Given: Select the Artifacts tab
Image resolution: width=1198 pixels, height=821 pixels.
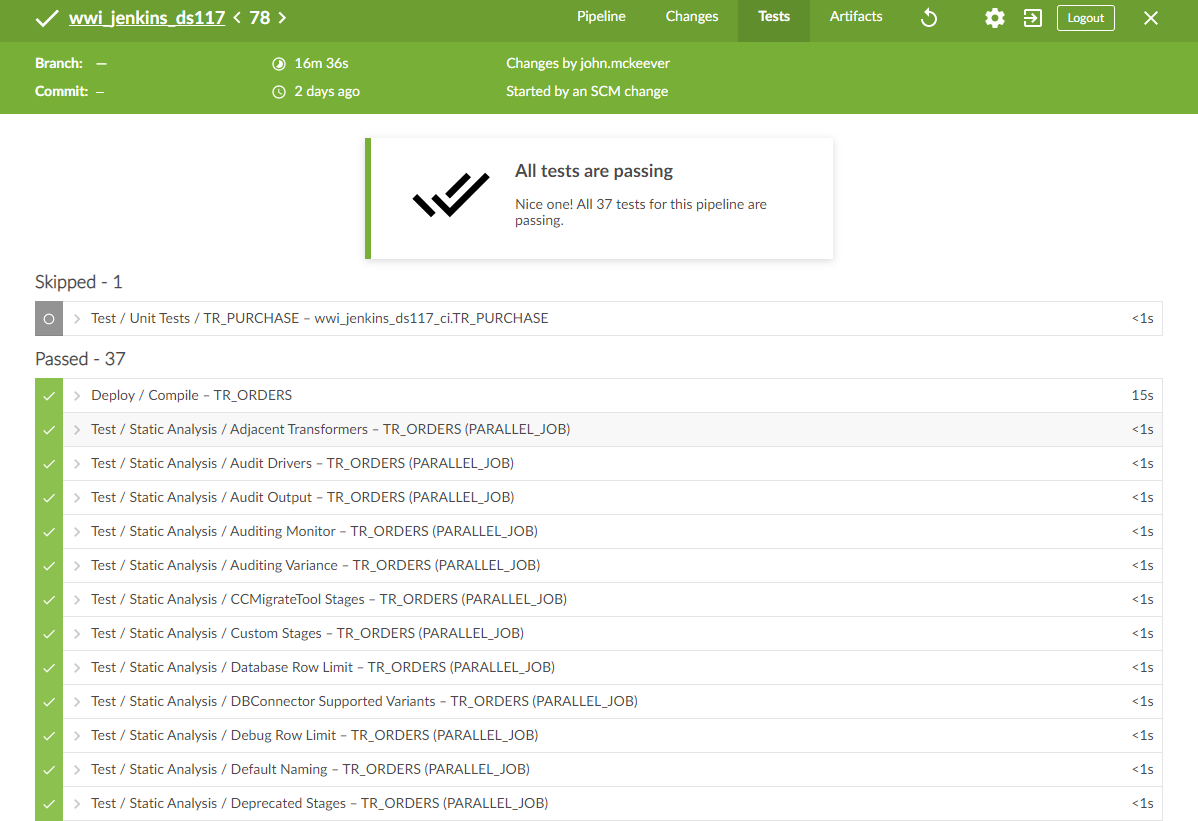Looking at the screenshot, I should point(856,17).
